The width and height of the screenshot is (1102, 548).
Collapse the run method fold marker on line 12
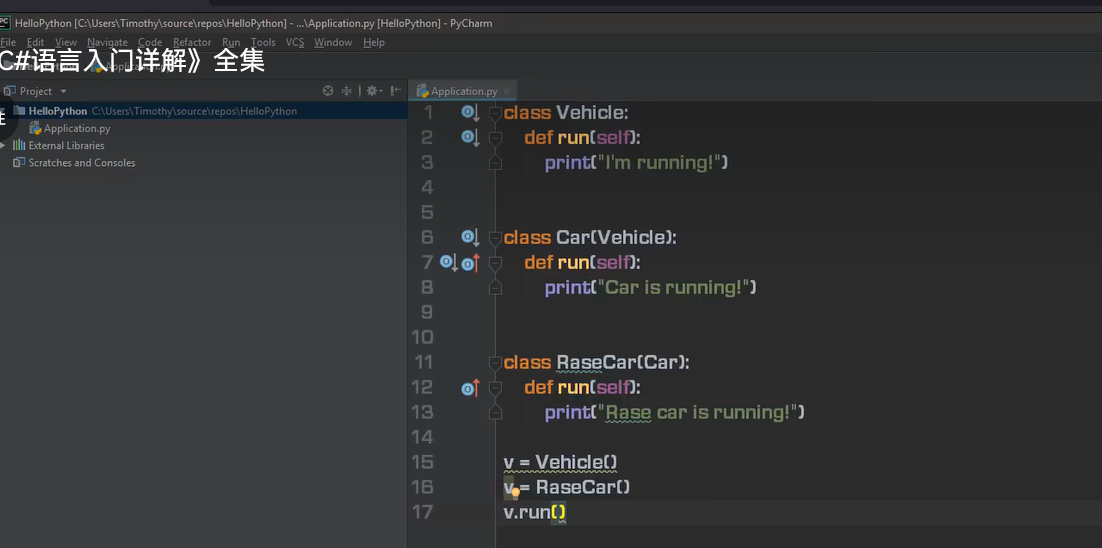pos(495,388)
